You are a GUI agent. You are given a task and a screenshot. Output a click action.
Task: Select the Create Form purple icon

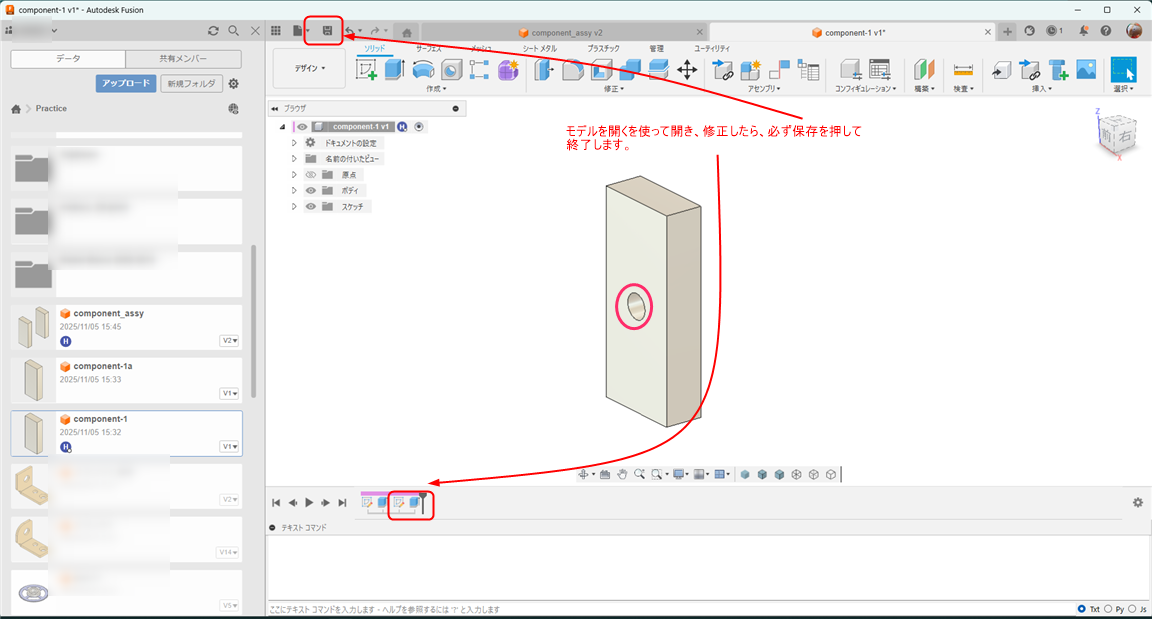point(508,70)
